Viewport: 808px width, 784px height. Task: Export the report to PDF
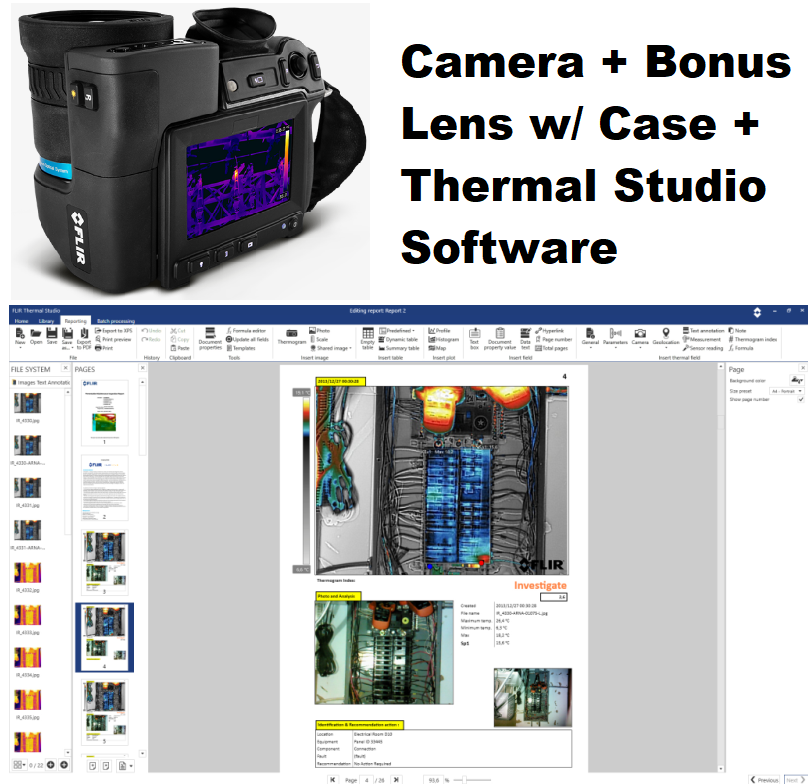84,339
